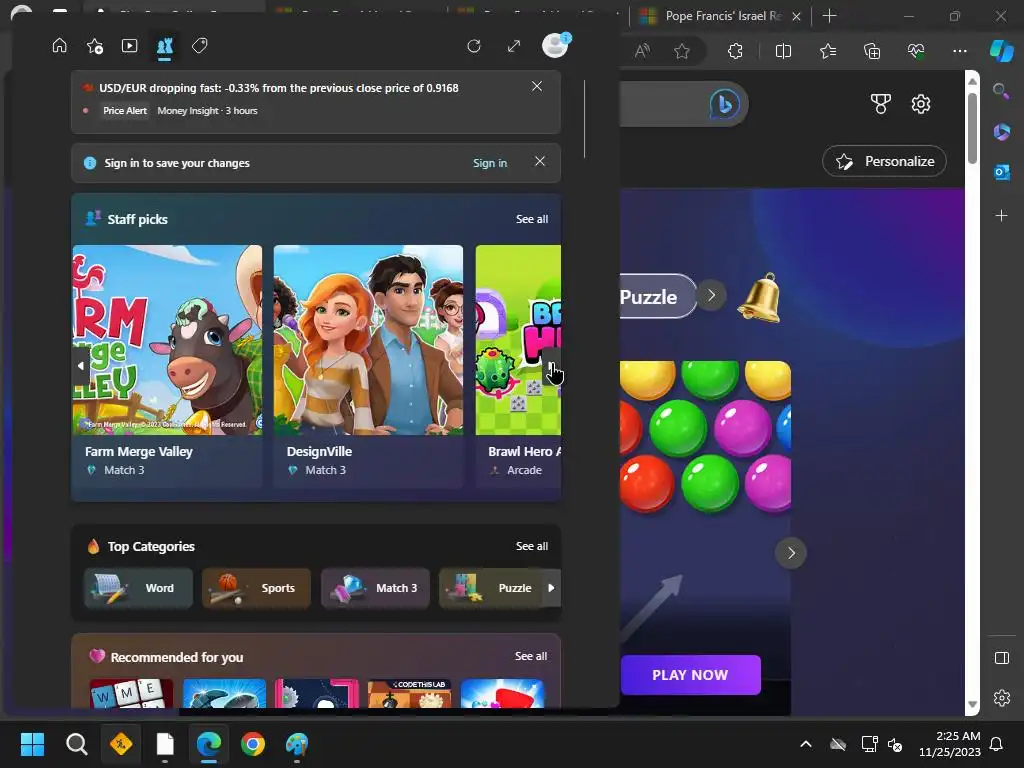Add a new sidebar app

[x=1001, y=215]
